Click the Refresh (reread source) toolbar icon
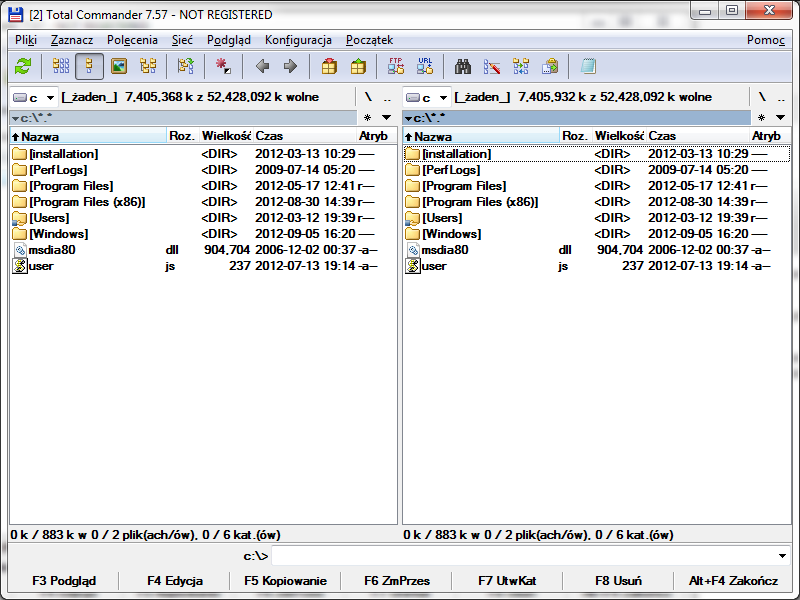 [x=23, y=66]
